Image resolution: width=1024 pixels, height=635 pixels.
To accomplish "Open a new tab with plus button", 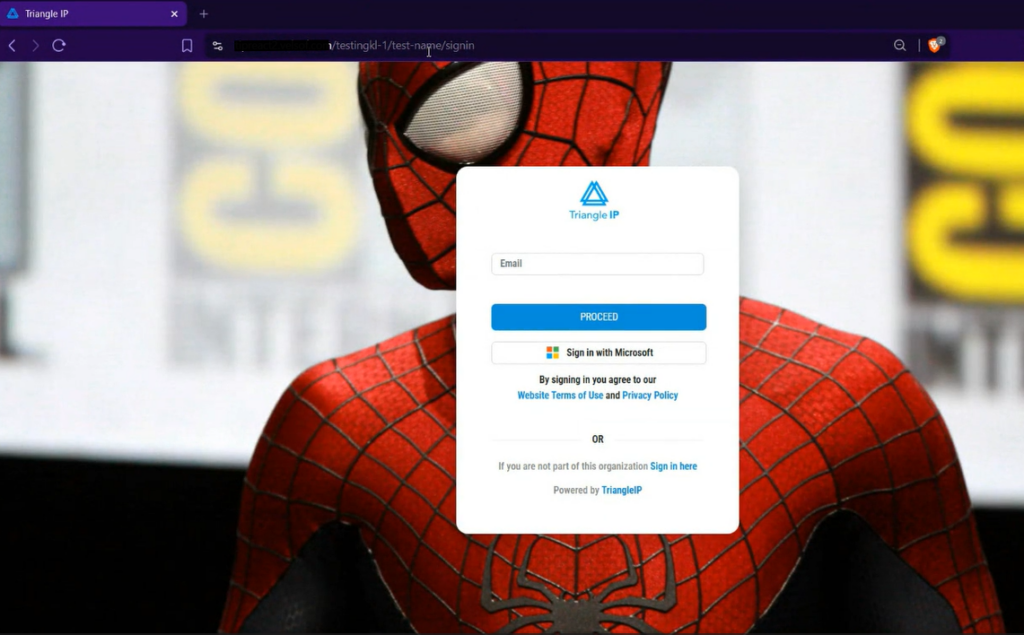I will [x=204, y=14].
